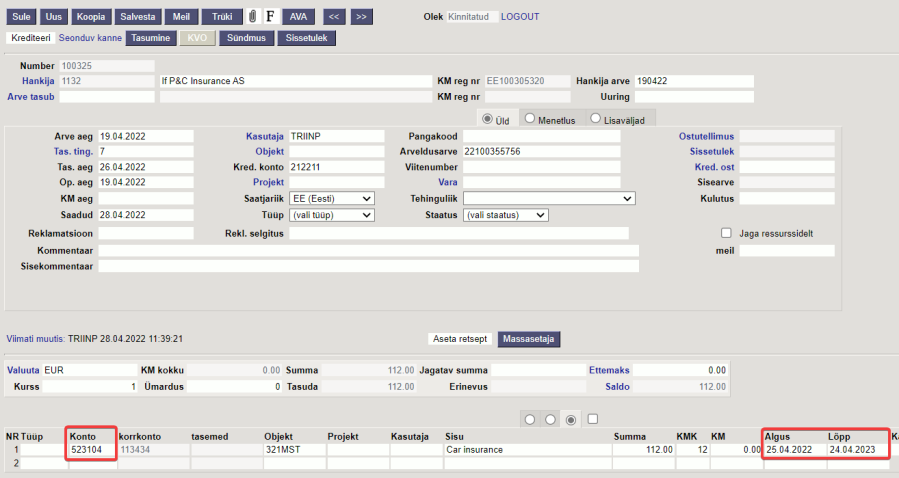The width and height of the screenshot is (899, 478).
Task: Open the Tehinguliik dropdown
Action: (549, 198)
